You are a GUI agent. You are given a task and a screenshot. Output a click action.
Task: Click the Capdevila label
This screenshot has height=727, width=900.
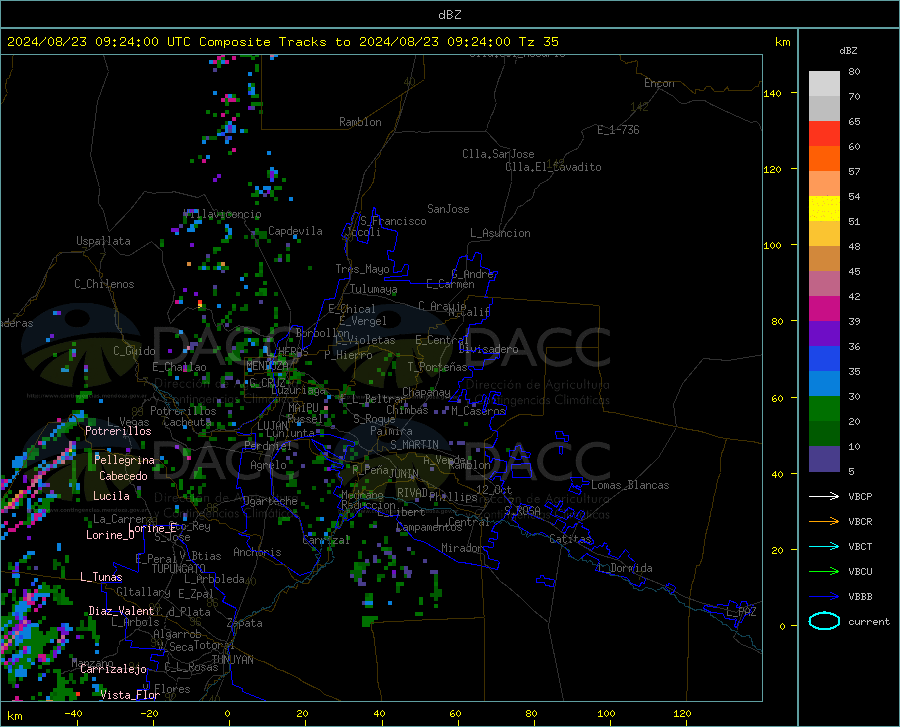[x=295, y=231]
